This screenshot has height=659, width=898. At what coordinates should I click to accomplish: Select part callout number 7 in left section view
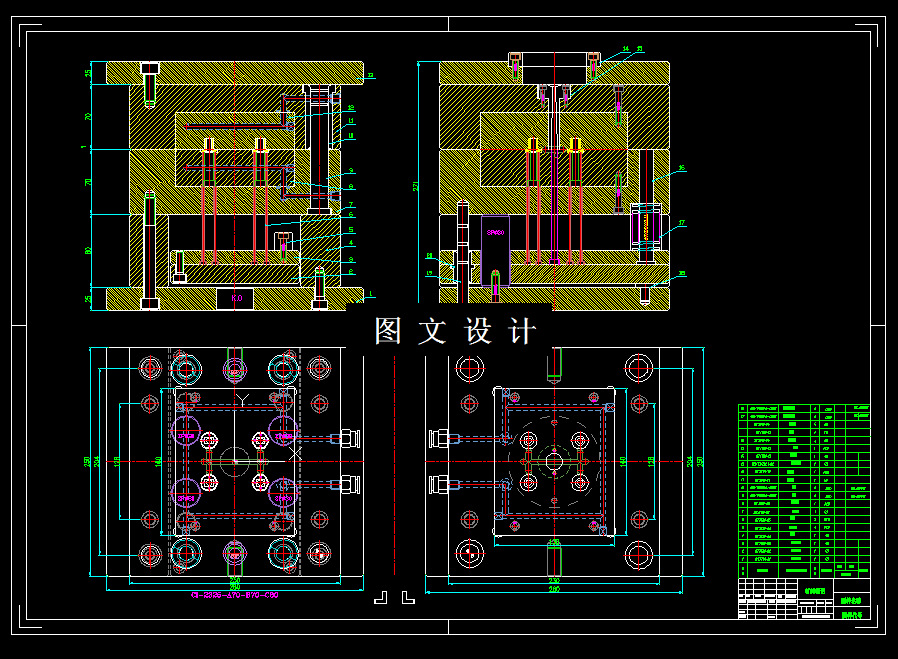(x=351, y=204)
